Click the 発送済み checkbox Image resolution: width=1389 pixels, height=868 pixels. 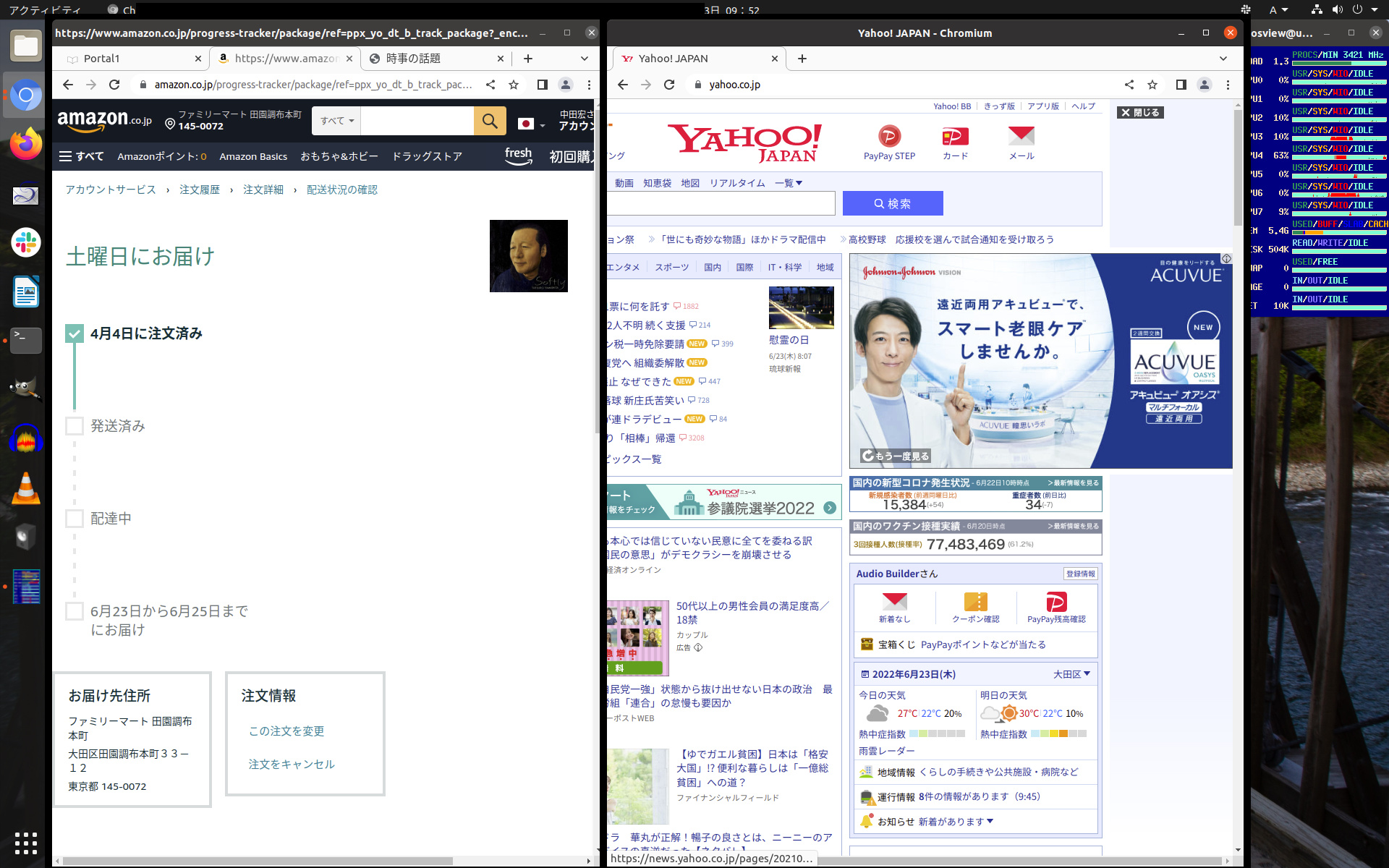click(x=75, y=425)
